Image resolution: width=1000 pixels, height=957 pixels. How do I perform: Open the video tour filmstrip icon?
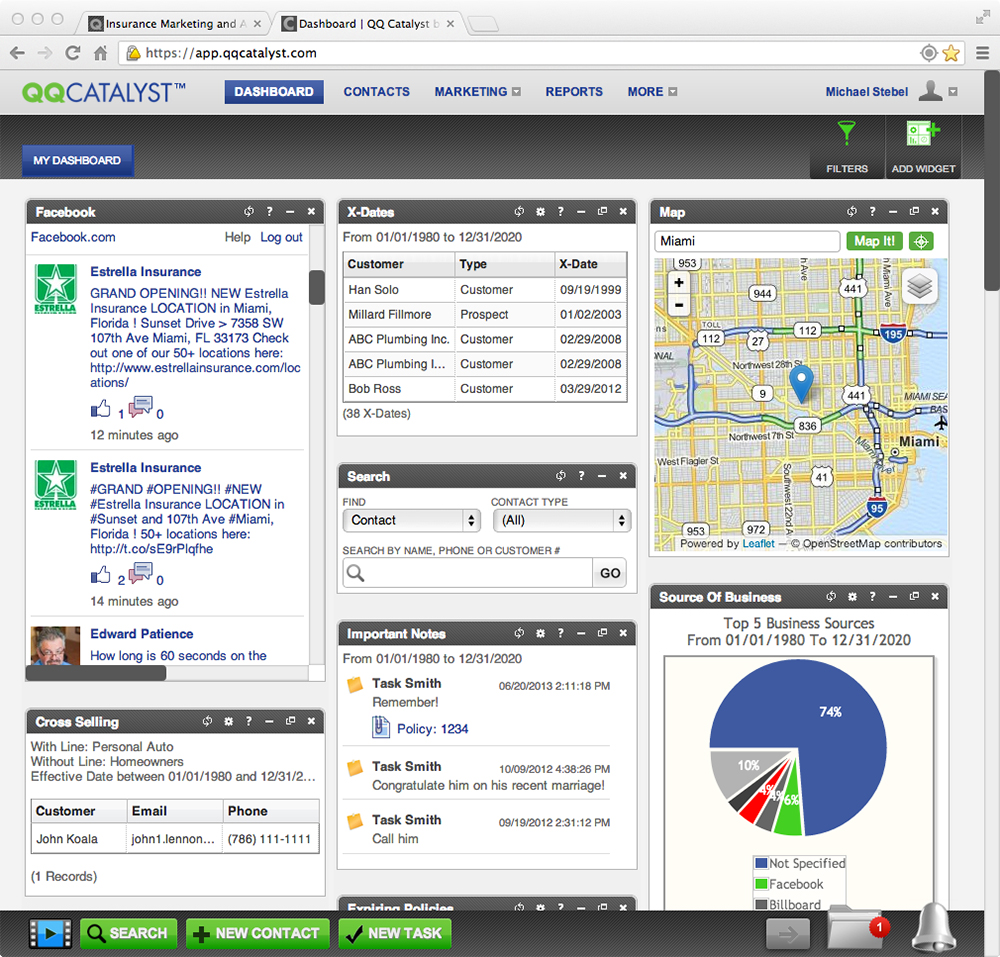click(x=50, y=933)
